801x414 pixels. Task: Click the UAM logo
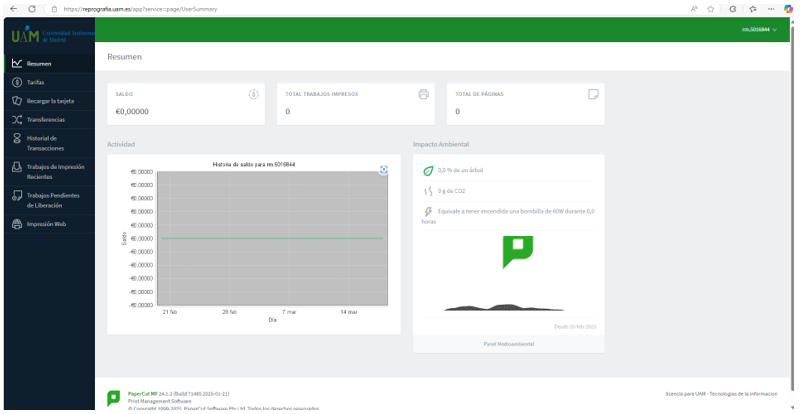53,35
